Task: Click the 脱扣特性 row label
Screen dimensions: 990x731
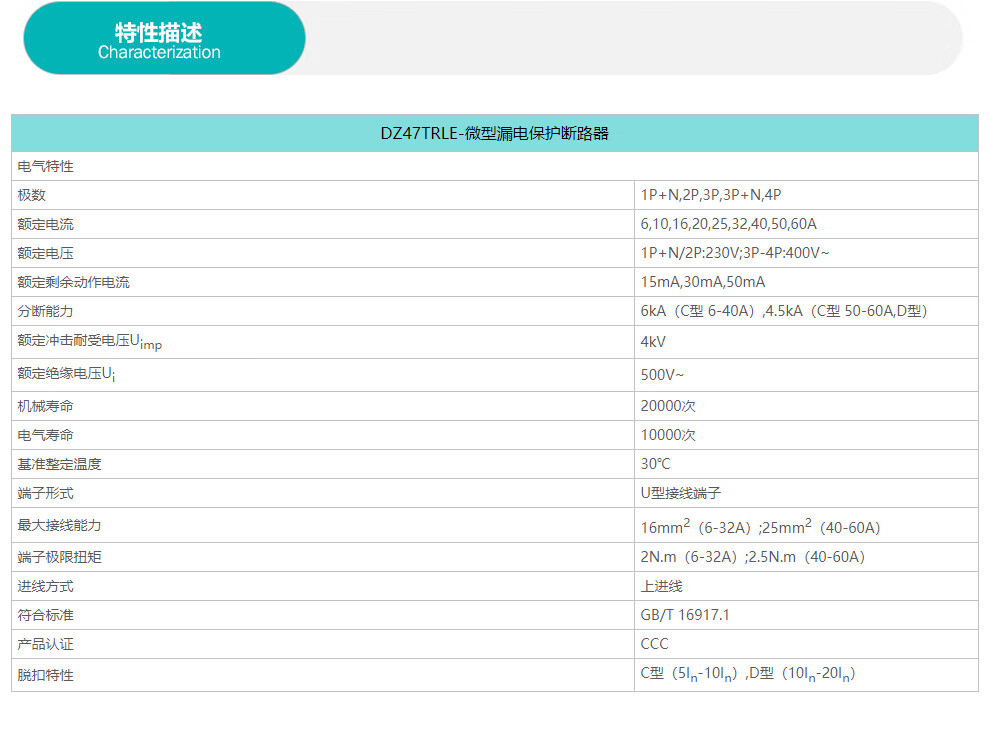Action: pos(46,675)
